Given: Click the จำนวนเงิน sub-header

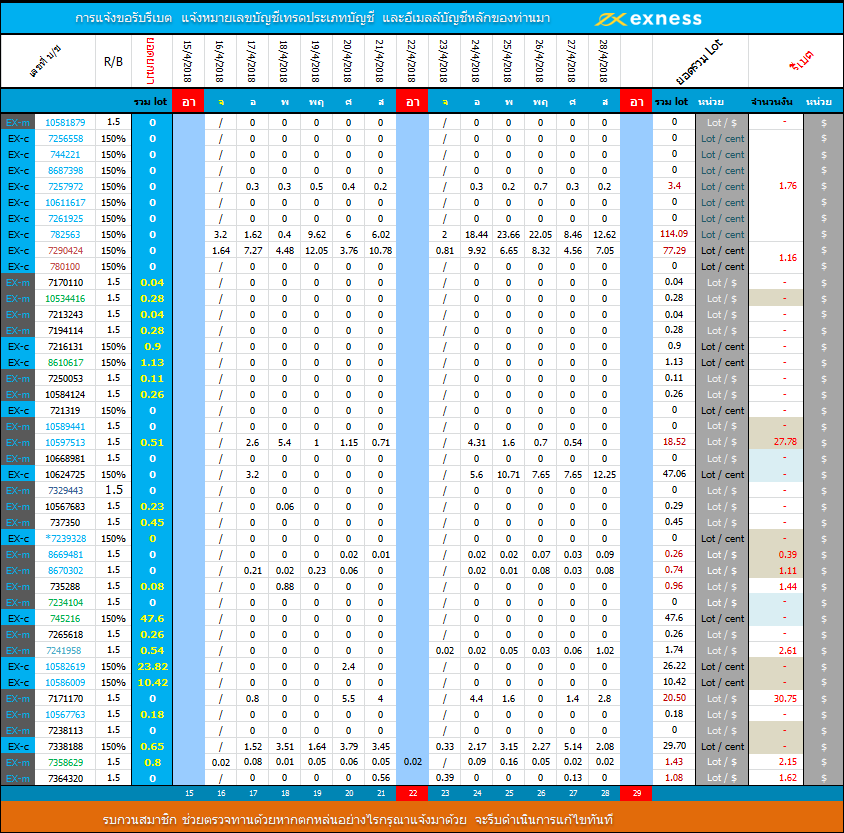Looking at the screenshot, I should [772, 102].
